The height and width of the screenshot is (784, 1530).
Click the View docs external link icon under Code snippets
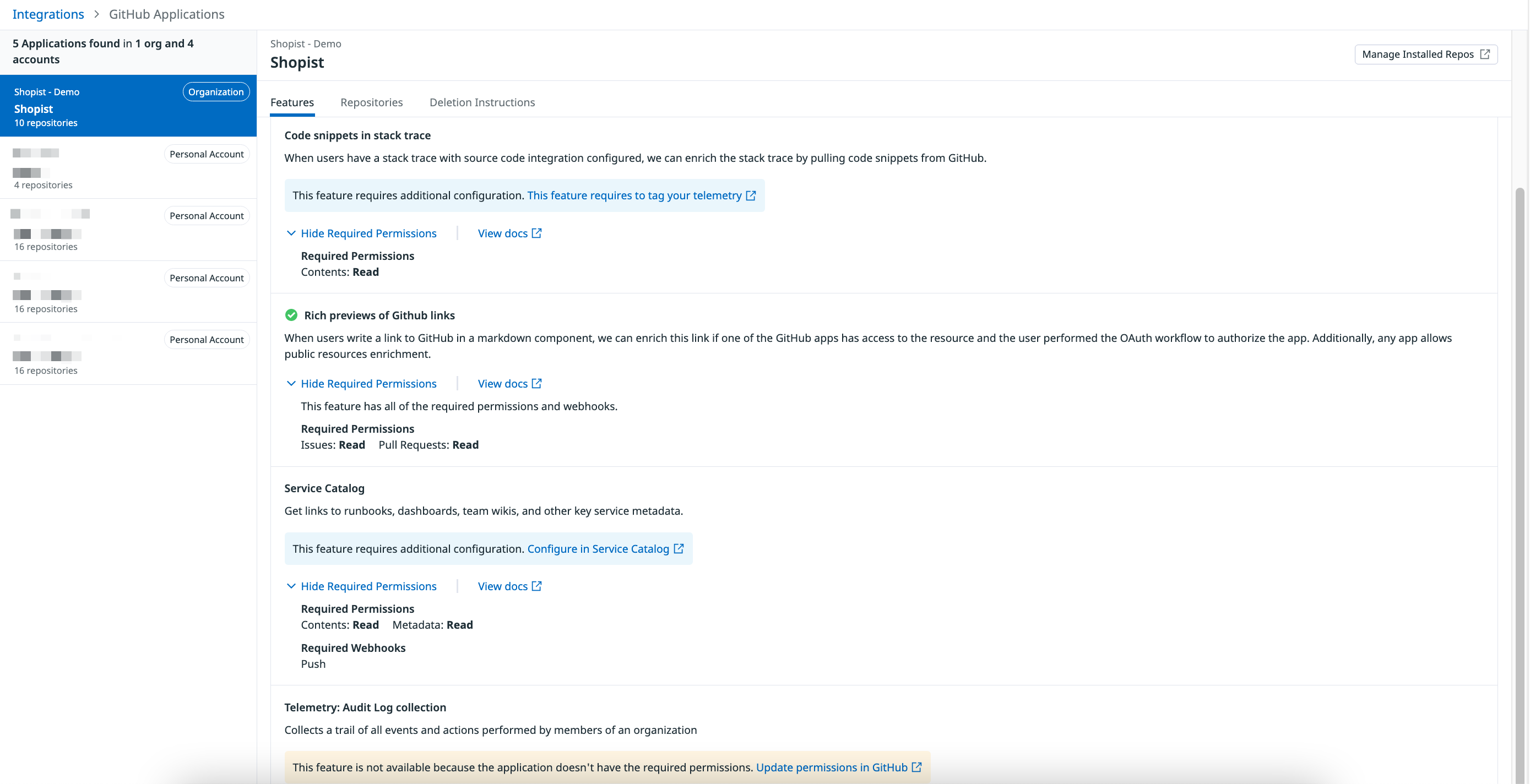pyautogui.click(x=536, y=233)
